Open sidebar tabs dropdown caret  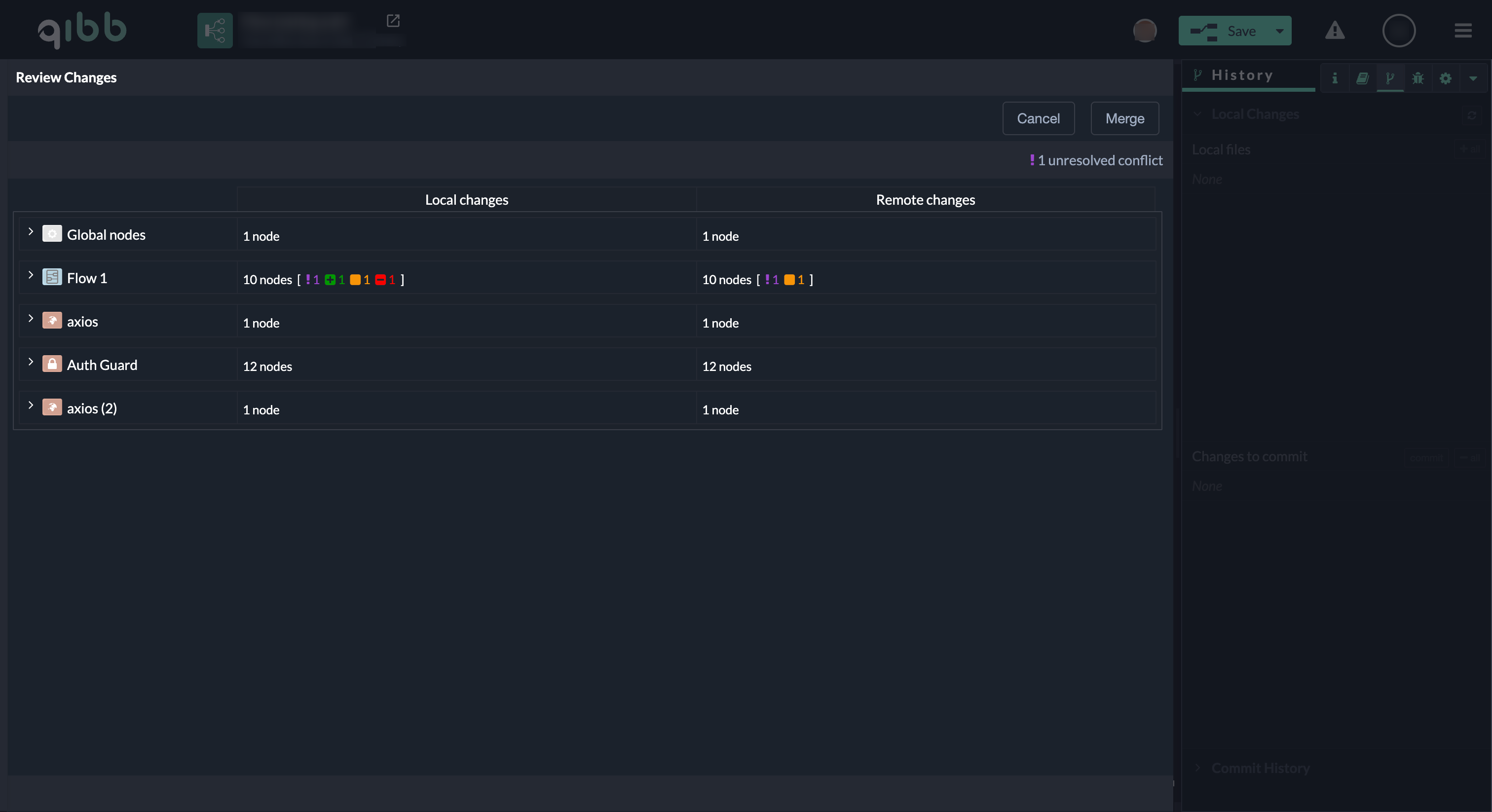(1472, 78)
